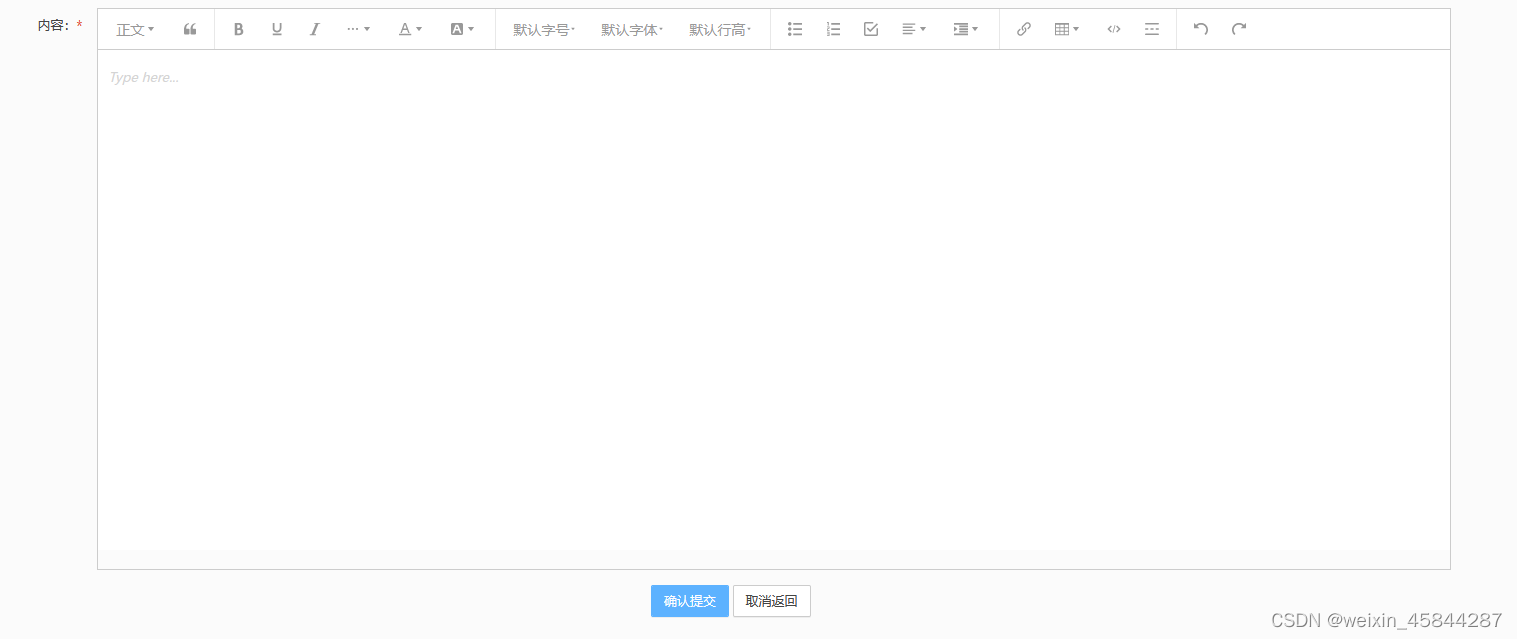Image resolution: width=1517 pixels, height=639 pixels.
Task: Insert a hyperlink
Action: pyautogui.click(x=1023, y=29)
